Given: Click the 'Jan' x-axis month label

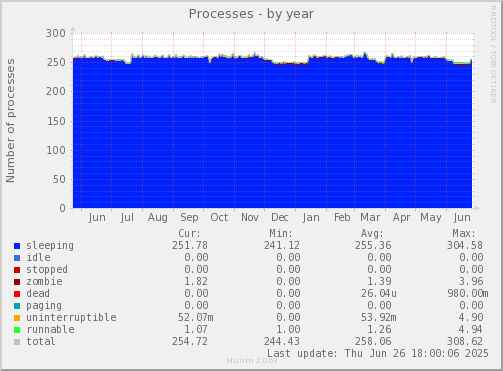Looking at the screenshot, I should click(x=311, y=218).
